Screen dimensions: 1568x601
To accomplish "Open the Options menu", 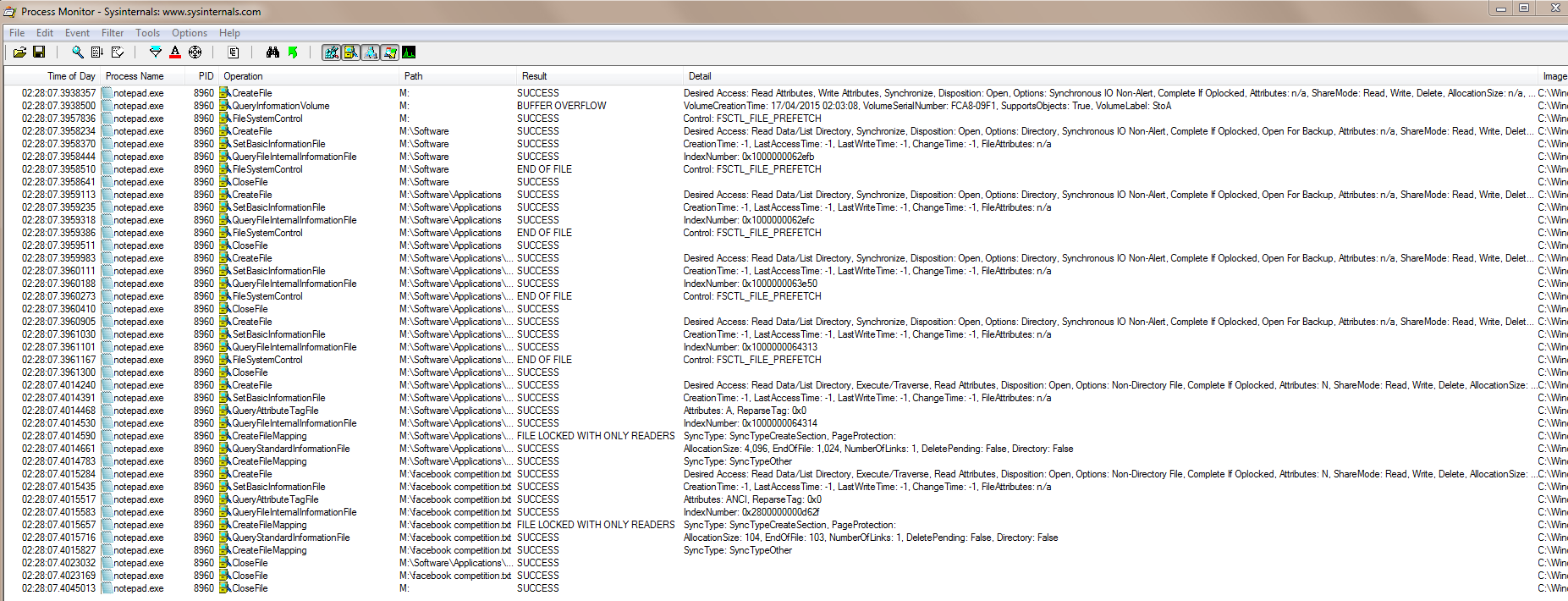I will (190, 33).
